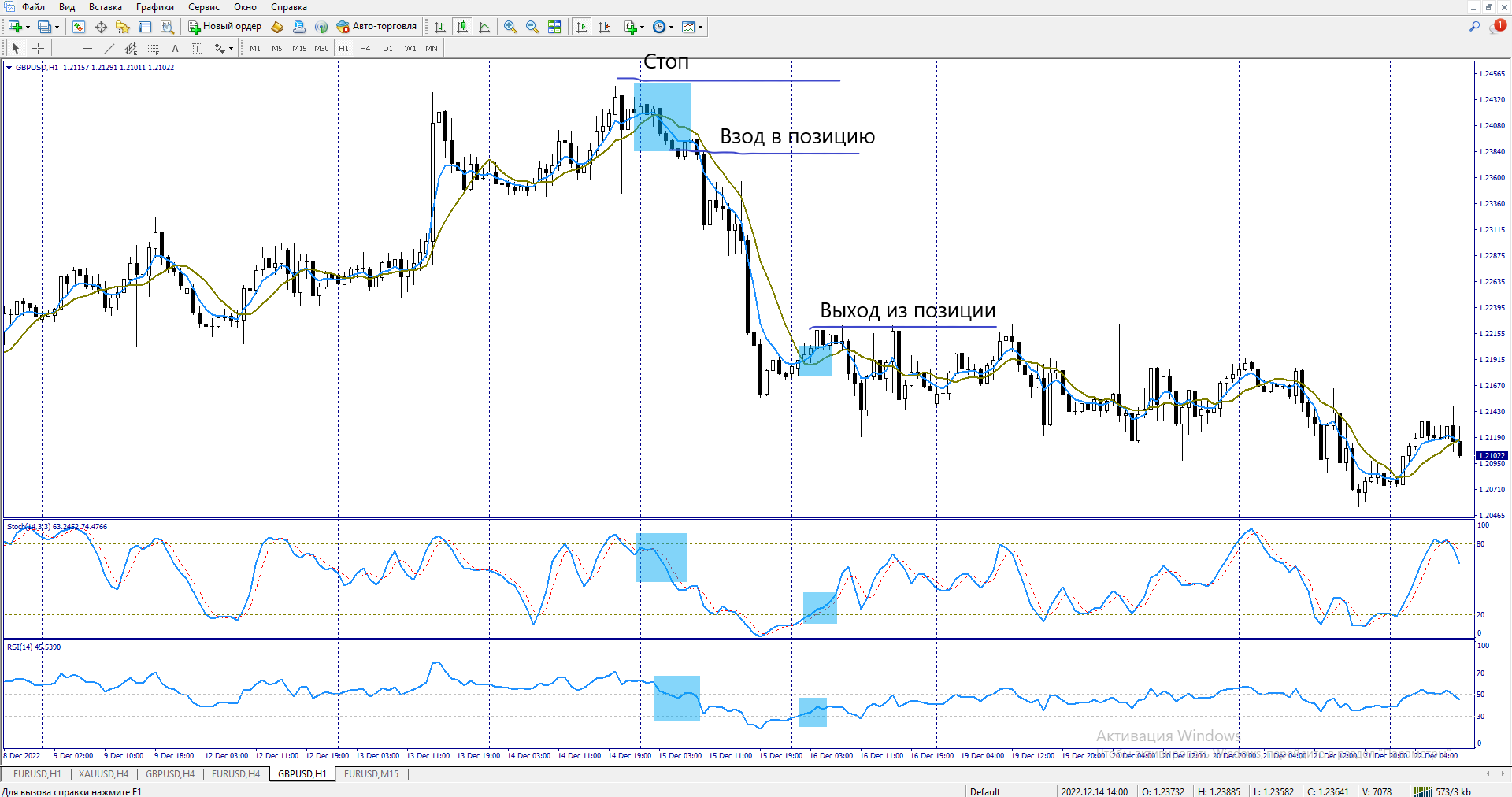This screenshot has width=1512, height=797.
Task: Click the 573/3 kb connection status indicator
Action: coord(1442,791)
